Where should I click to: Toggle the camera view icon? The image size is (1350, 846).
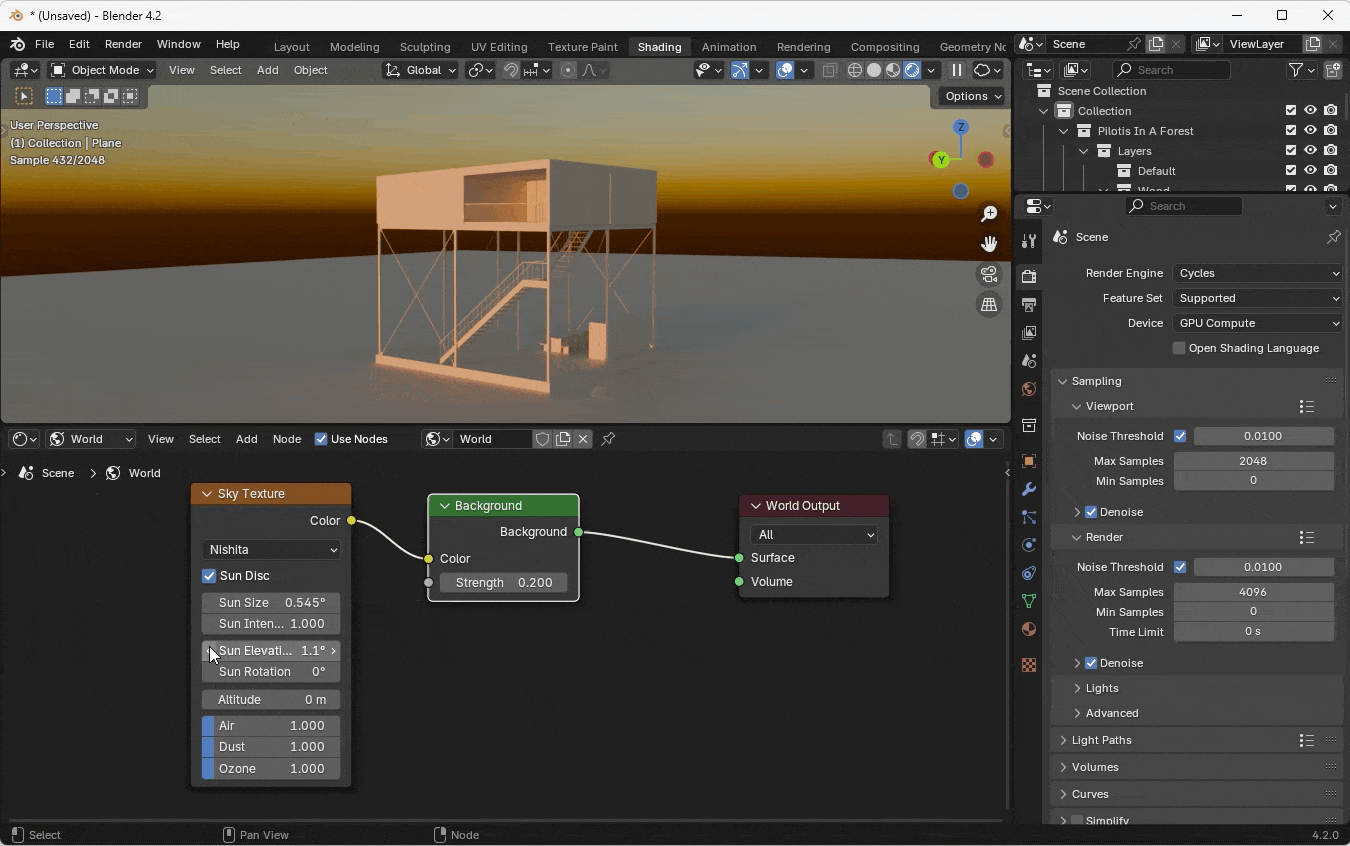point(989,274)
